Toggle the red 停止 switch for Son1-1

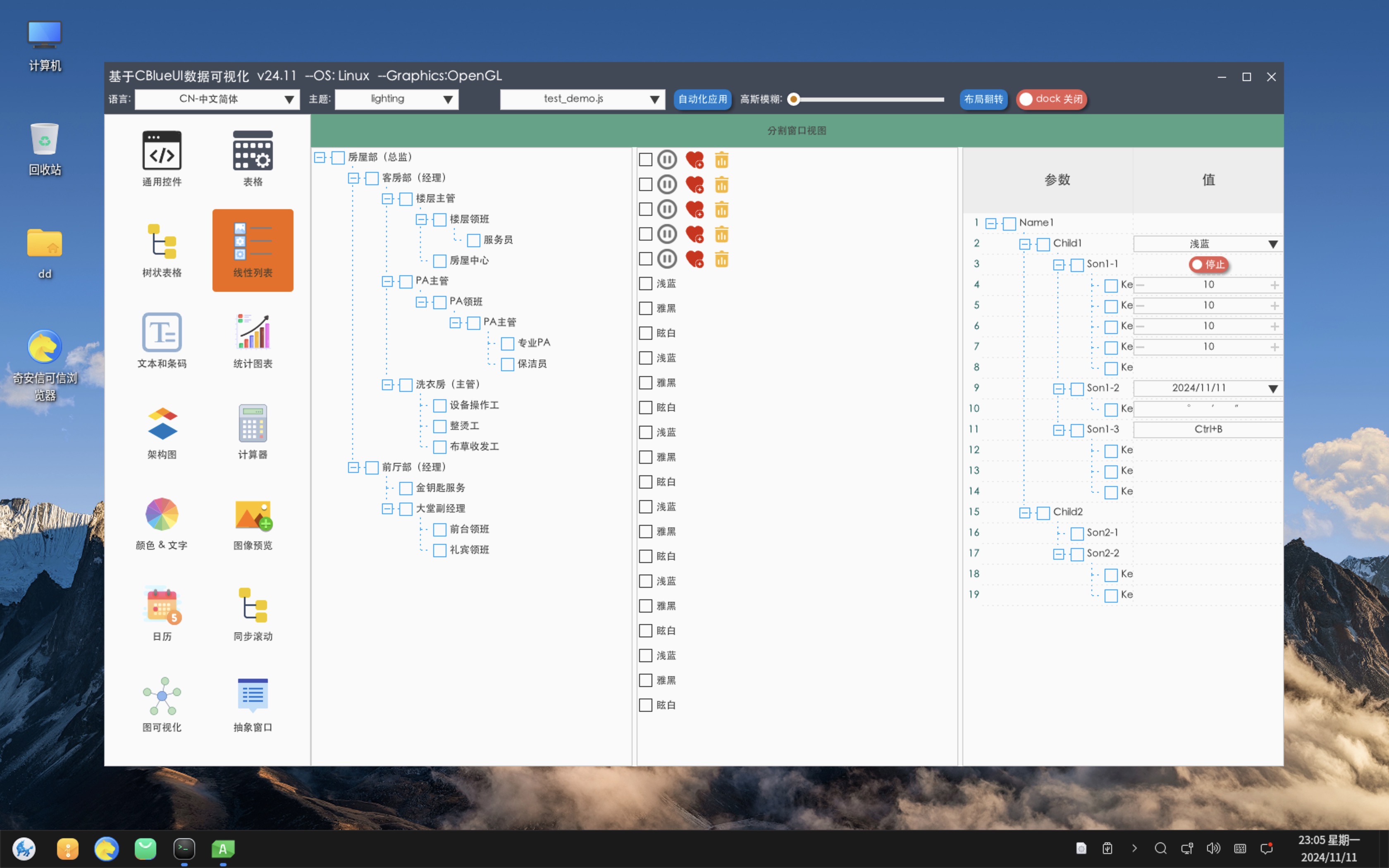(1208, 265)
